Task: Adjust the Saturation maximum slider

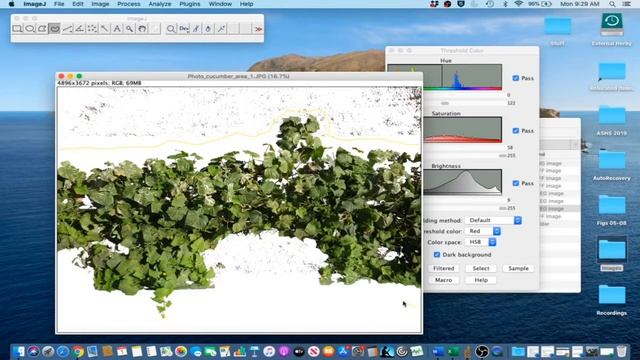Action: [502, 156]
